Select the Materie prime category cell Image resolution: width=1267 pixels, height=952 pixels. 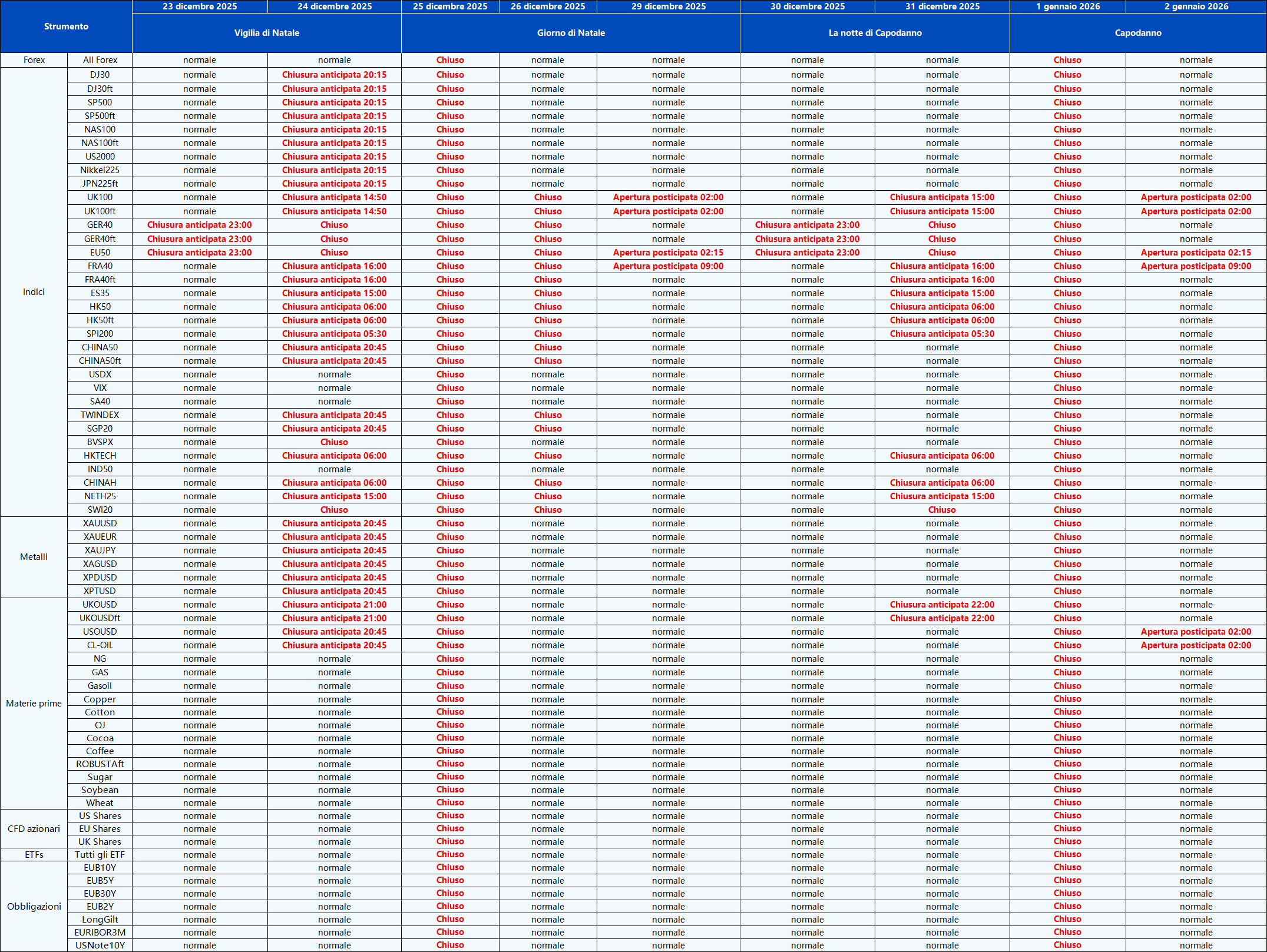pos(34,704)
